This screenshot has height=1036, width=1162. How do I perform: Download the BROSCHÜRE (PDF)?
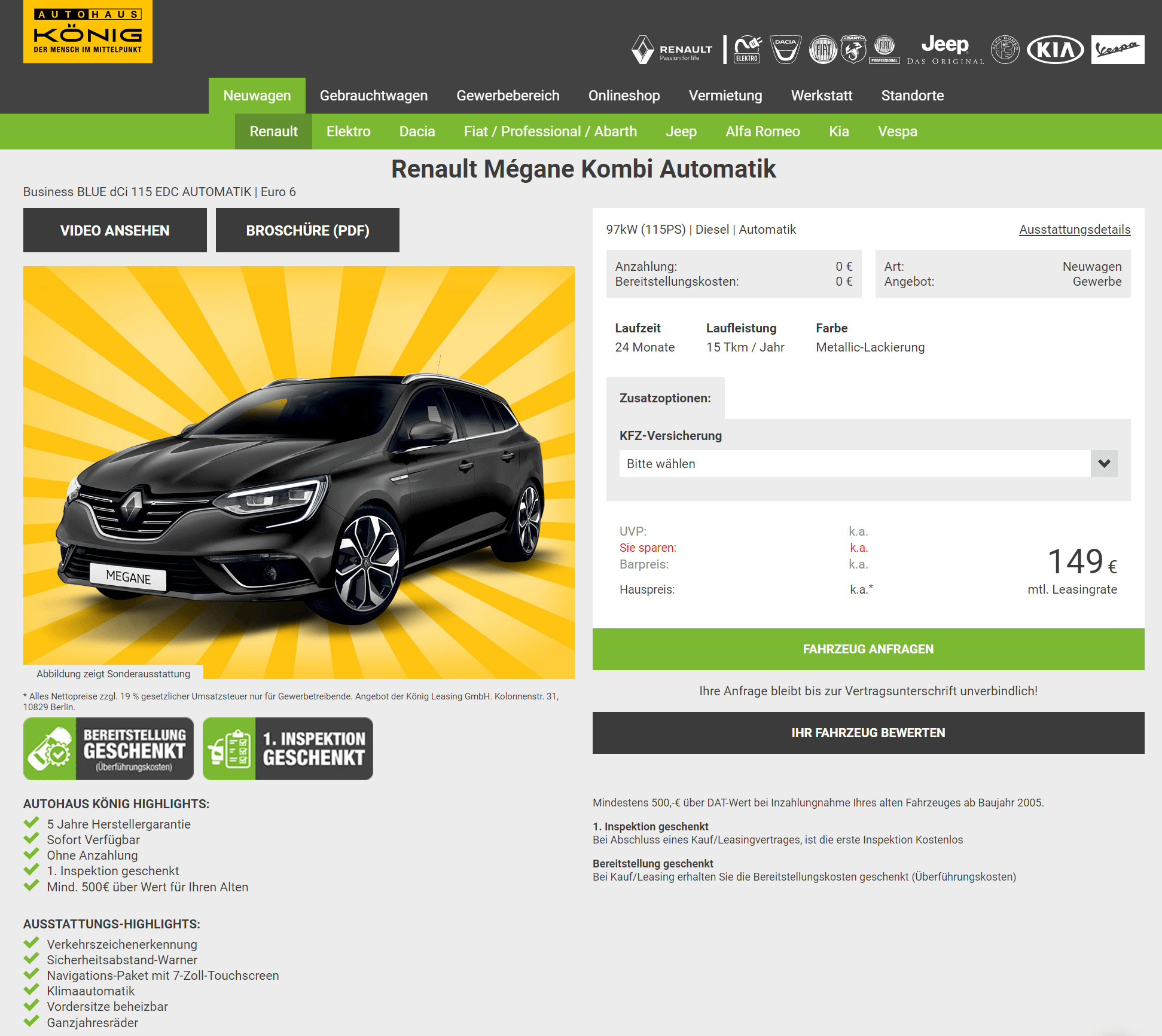tap(307, 230)
